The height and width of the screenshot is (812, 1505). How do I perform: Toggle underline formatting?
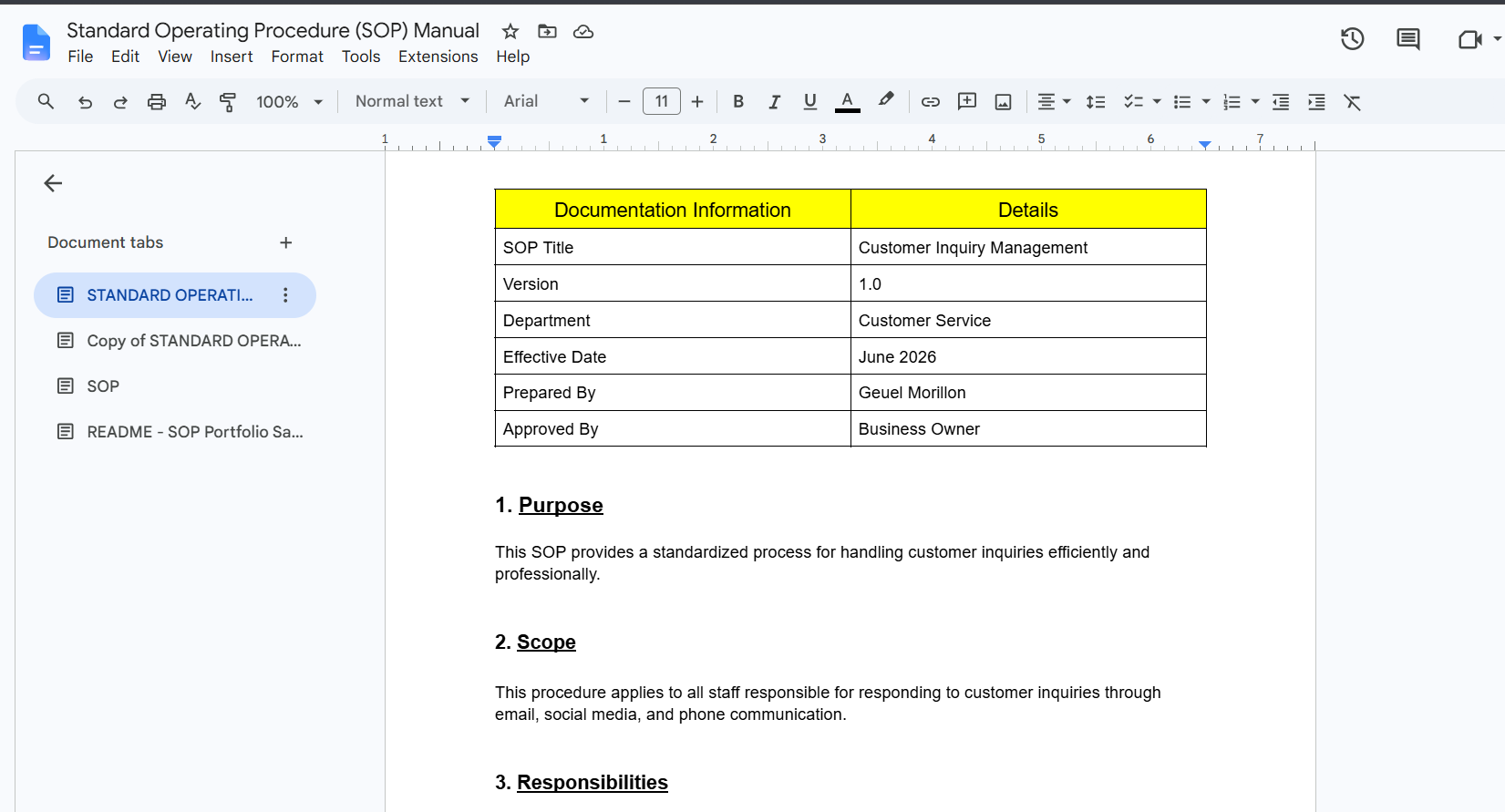click(x=810, y=102)
